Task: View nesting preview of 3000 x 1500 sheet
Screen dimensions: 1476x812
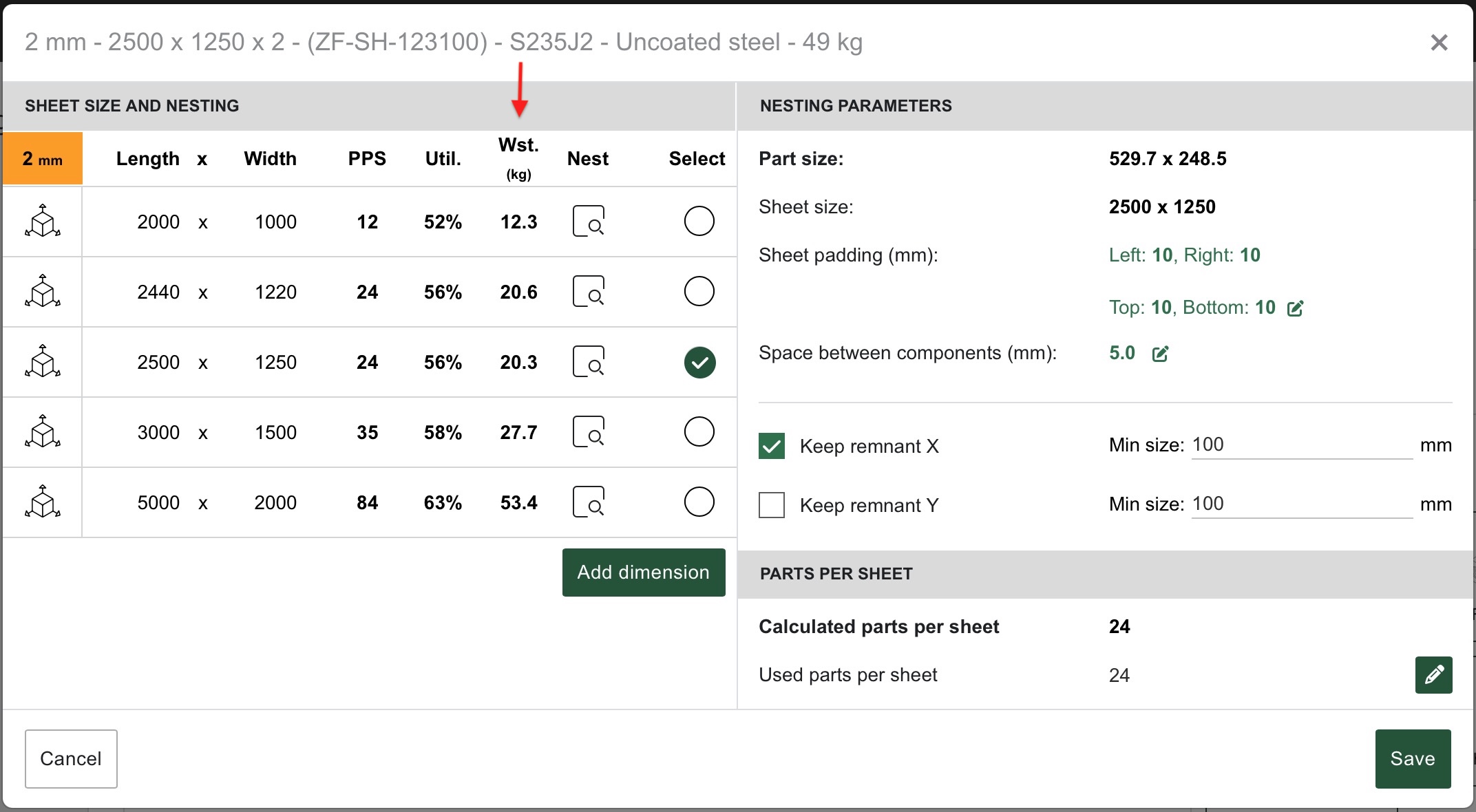Action: 589,432
